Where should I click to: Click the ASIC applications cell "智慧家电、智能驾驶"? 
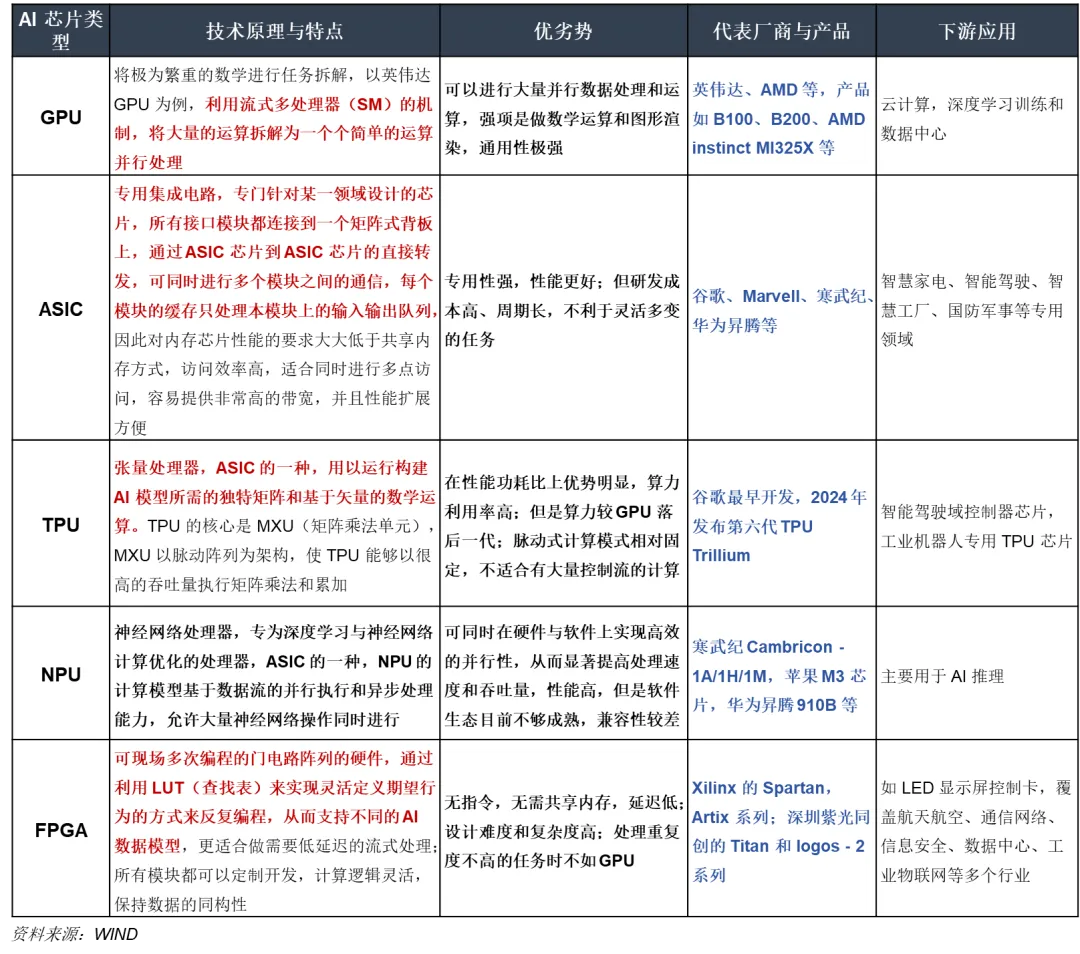click(977, 309)
